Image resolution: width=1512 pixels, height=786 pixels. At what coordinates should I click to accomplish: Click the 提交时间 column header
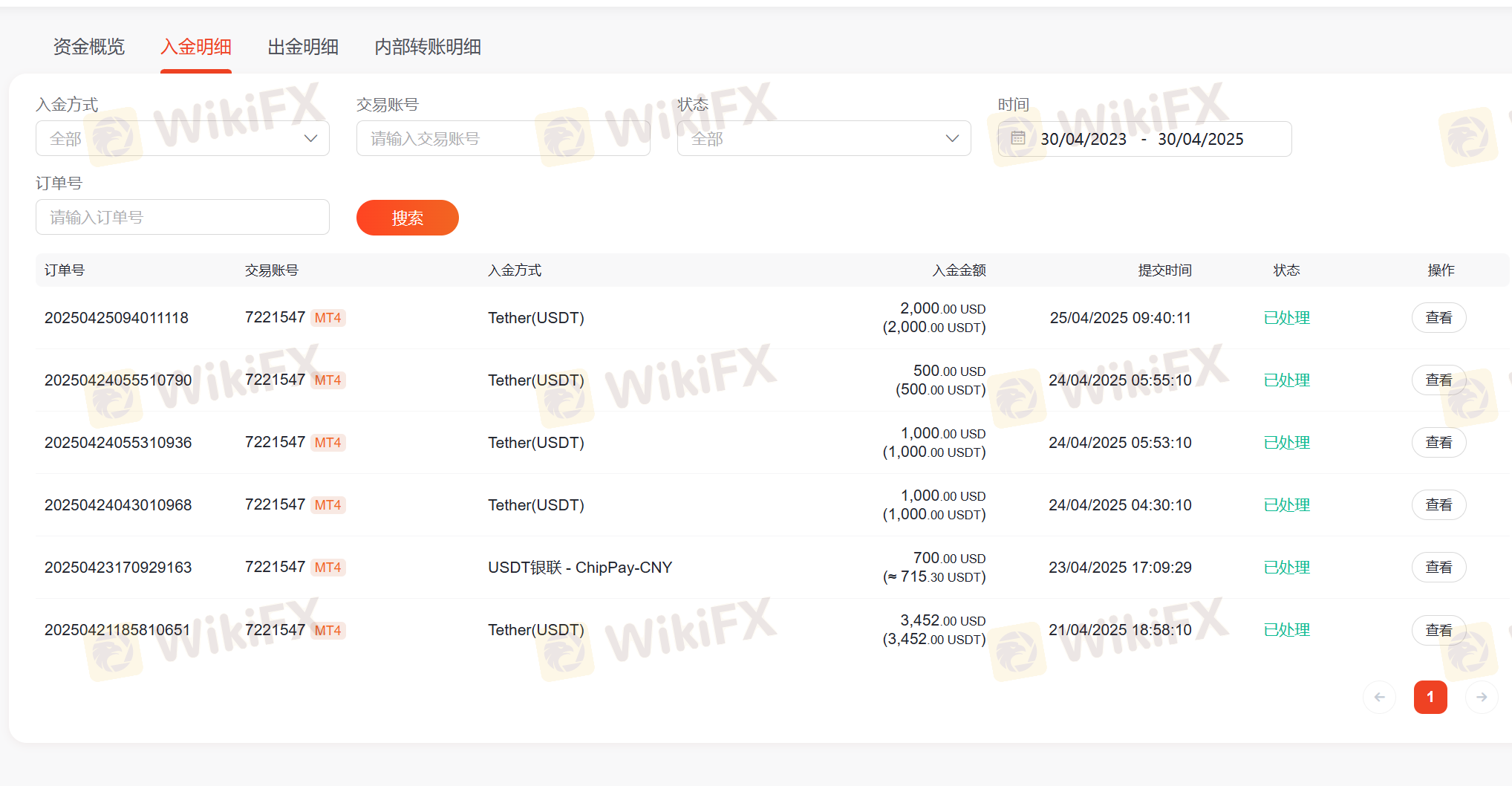[1165, 270]
